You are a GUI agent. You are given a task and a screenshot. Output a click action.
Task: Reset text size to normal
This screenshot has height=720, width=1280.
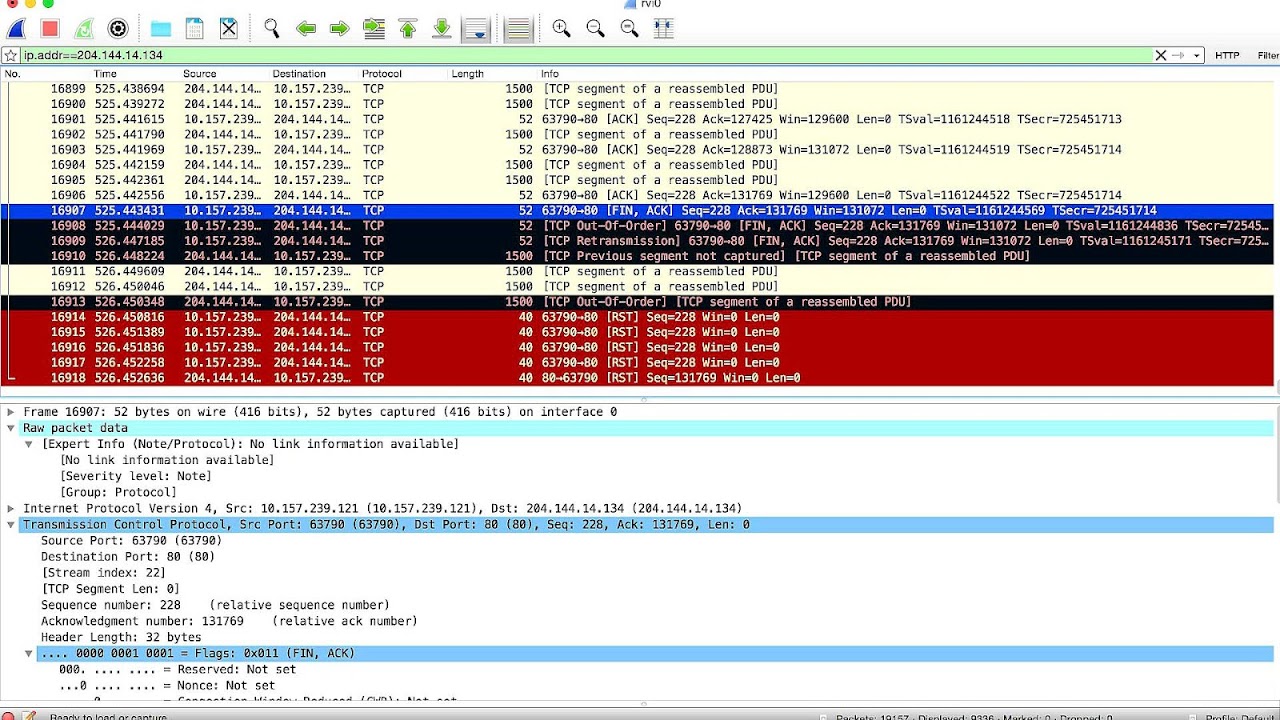629,29
